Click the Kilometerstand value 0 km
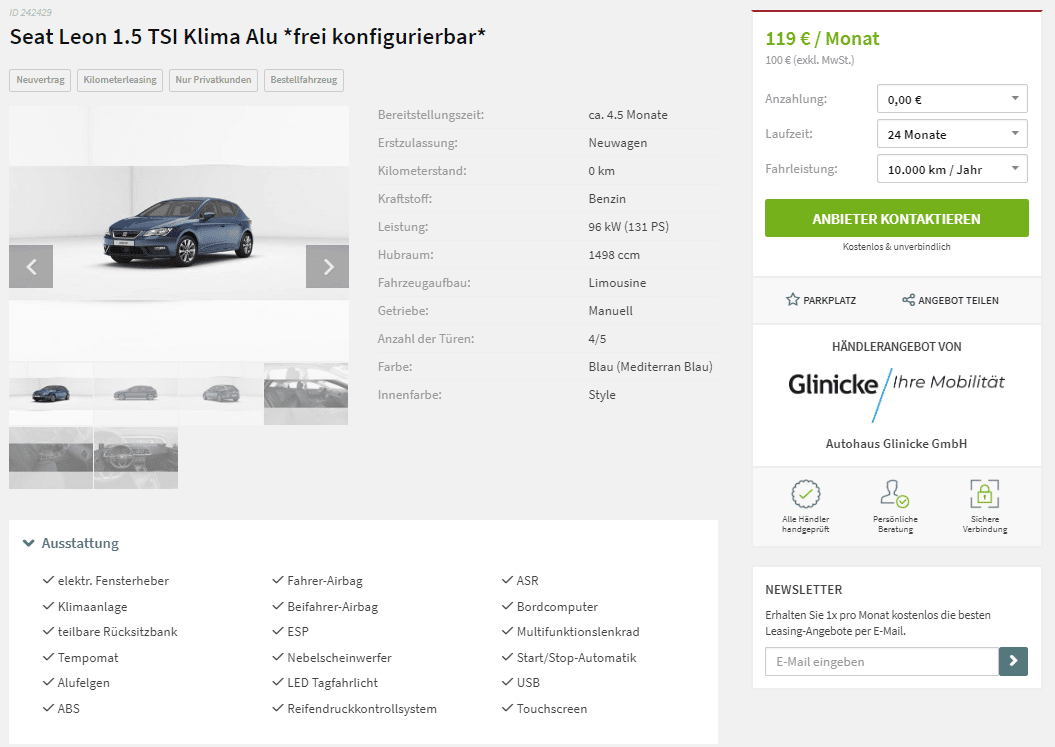This screenshot has height=747, width=1055. pos(602,171)
